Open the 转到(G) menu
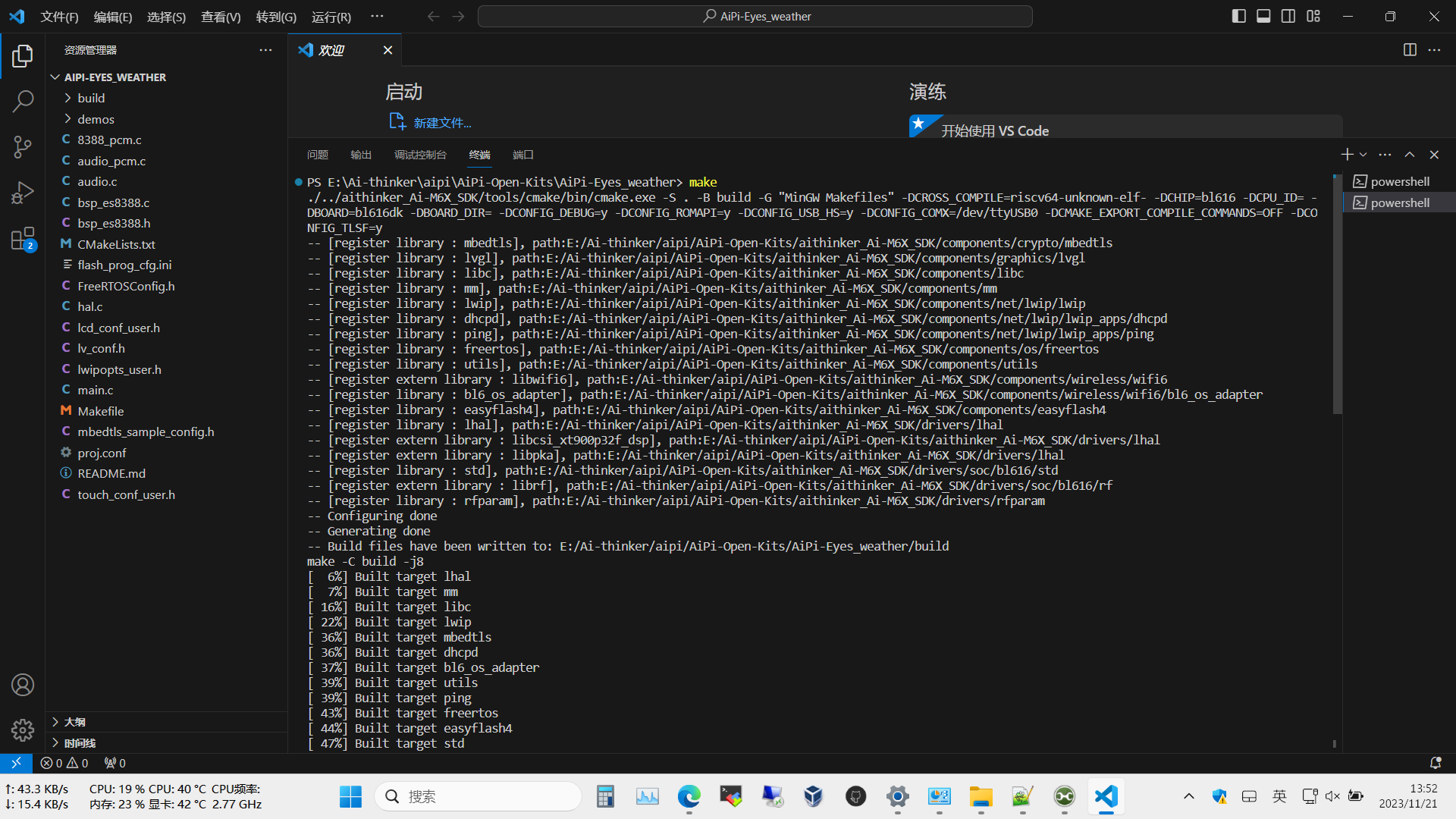Image resolution: width=1456 pixels, height=819 pixels. click(x=276, y=17)
